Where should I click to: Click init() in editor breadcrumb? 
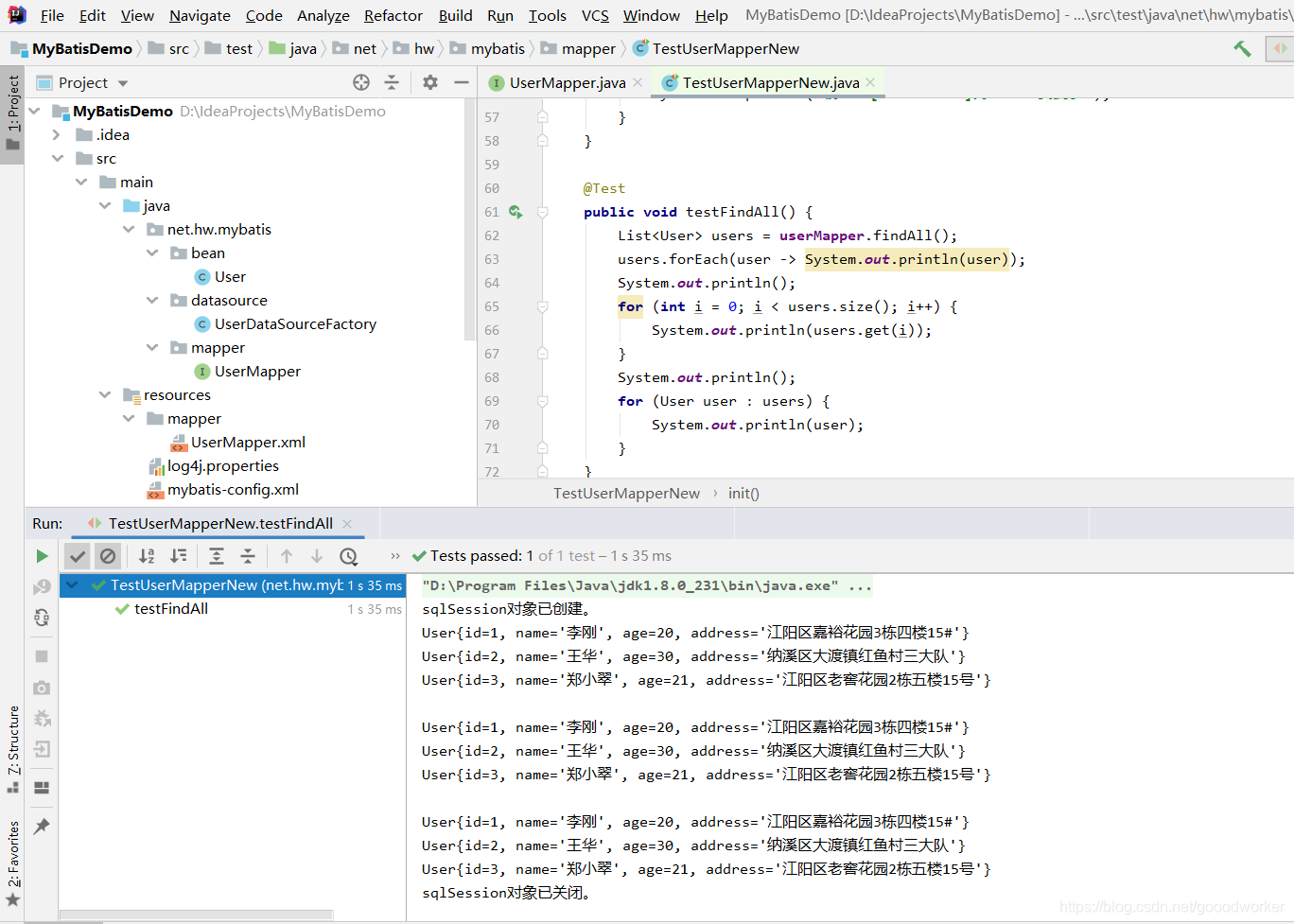coord(743,494)
